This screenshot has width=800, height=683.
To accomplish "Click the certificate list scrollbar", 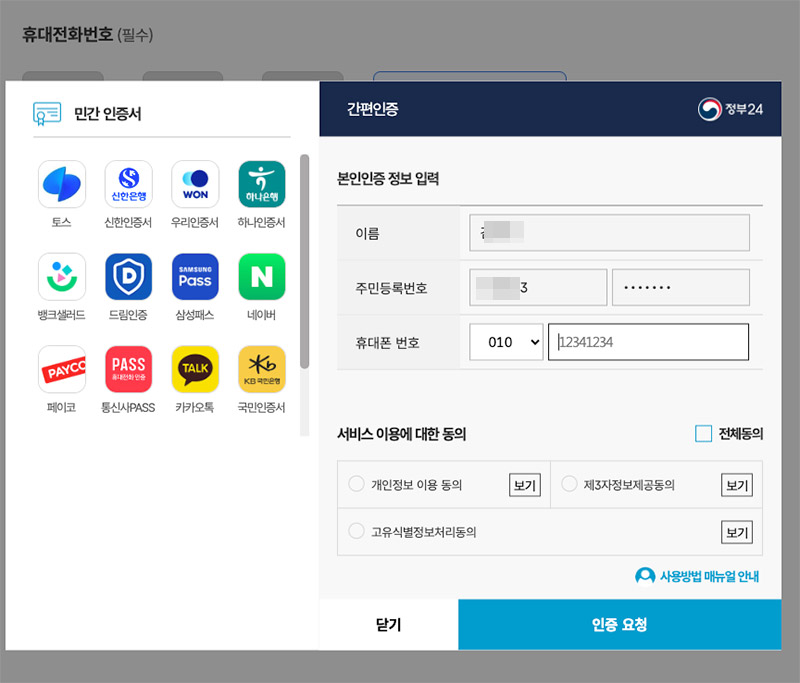I will click(x=305, y=261).
